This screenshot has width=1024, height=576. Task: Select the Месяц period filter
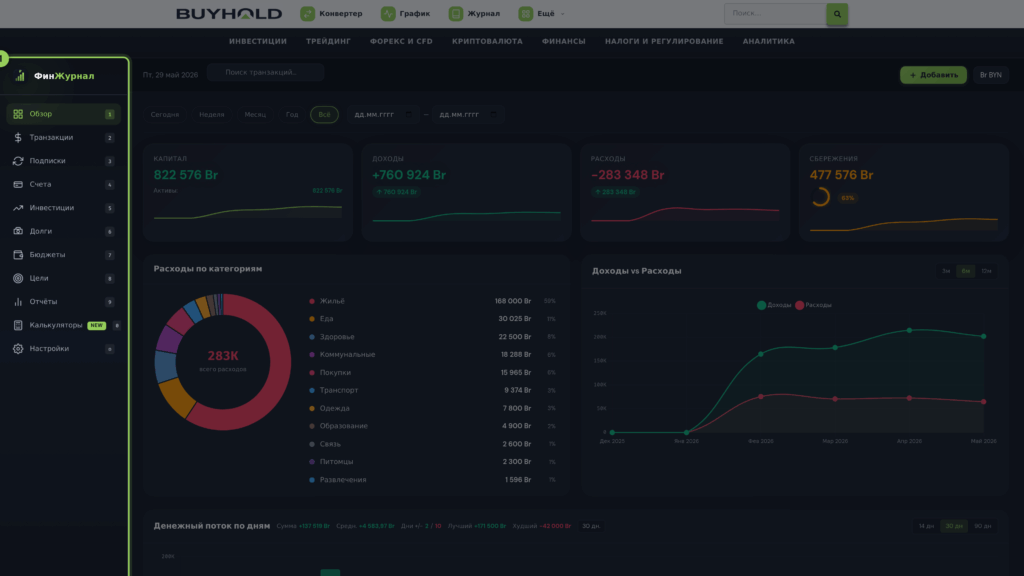coord(255,114)
